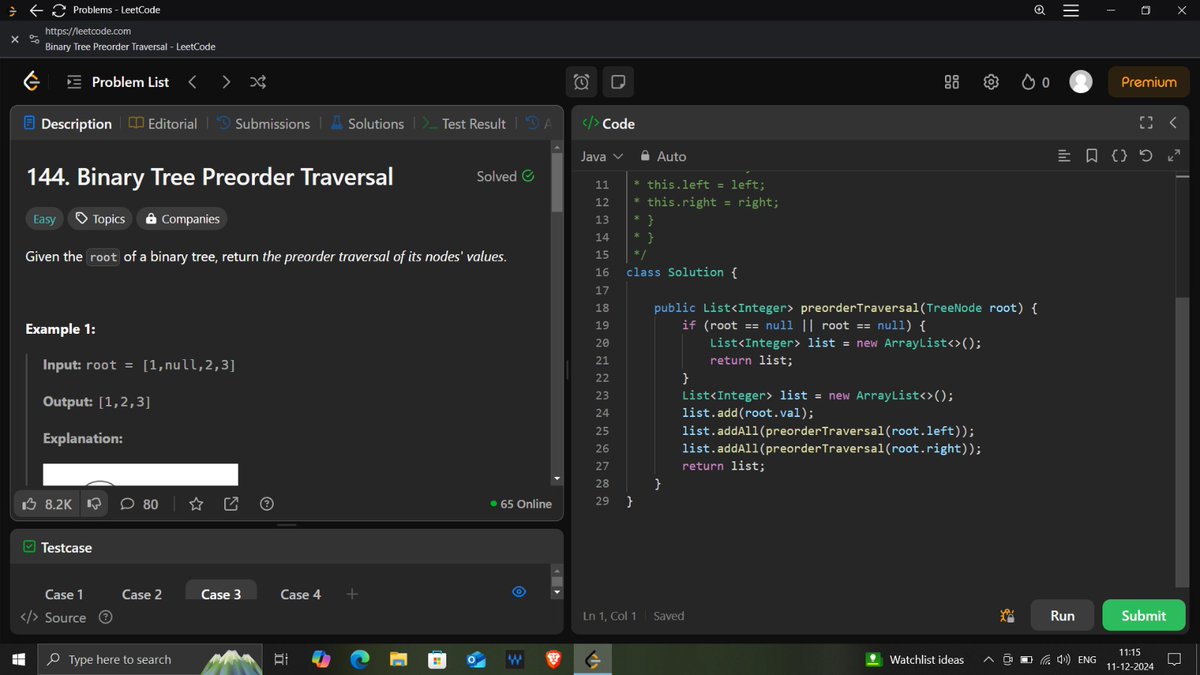This screenshot has height=675, width=1200.
Task: Open the notes icon beside timer
Action: coord(617,82)
